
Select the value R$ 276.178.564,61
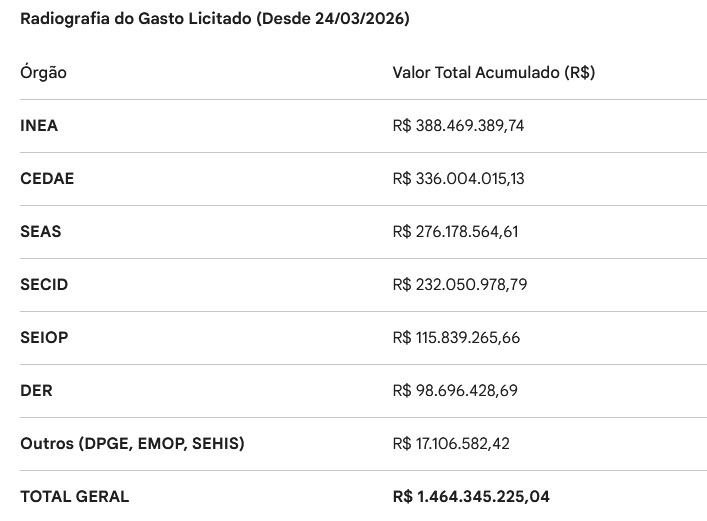click(x=455, y=232)
